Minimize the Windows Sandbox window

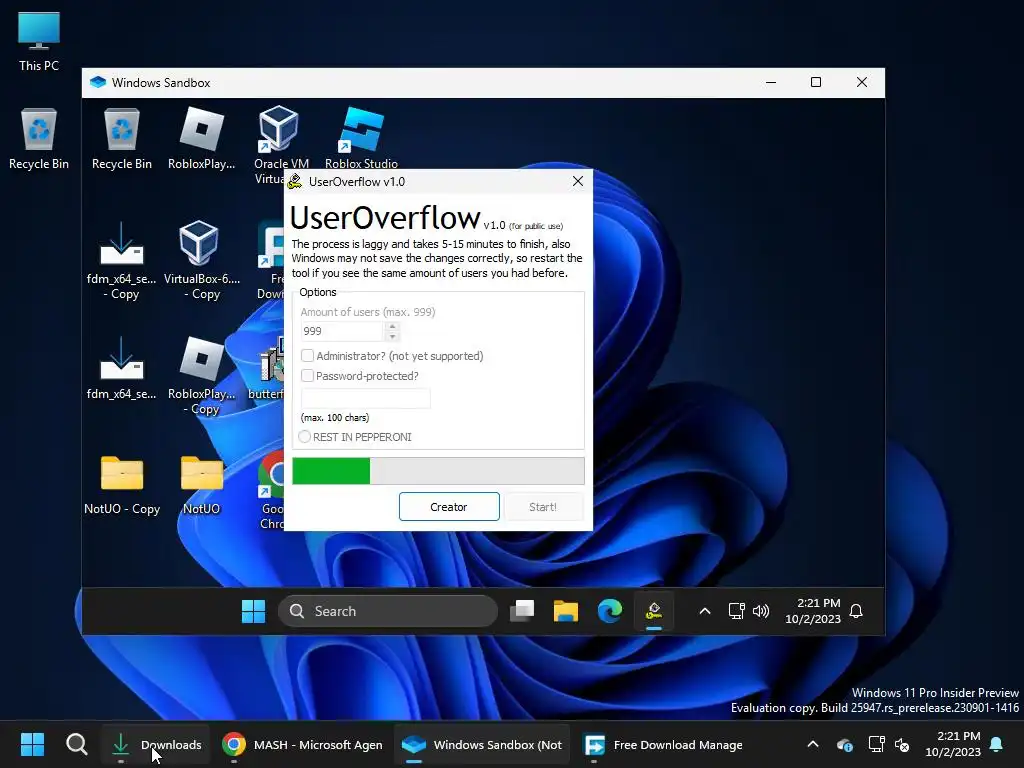pyautogui.click(x=771, y=82)
